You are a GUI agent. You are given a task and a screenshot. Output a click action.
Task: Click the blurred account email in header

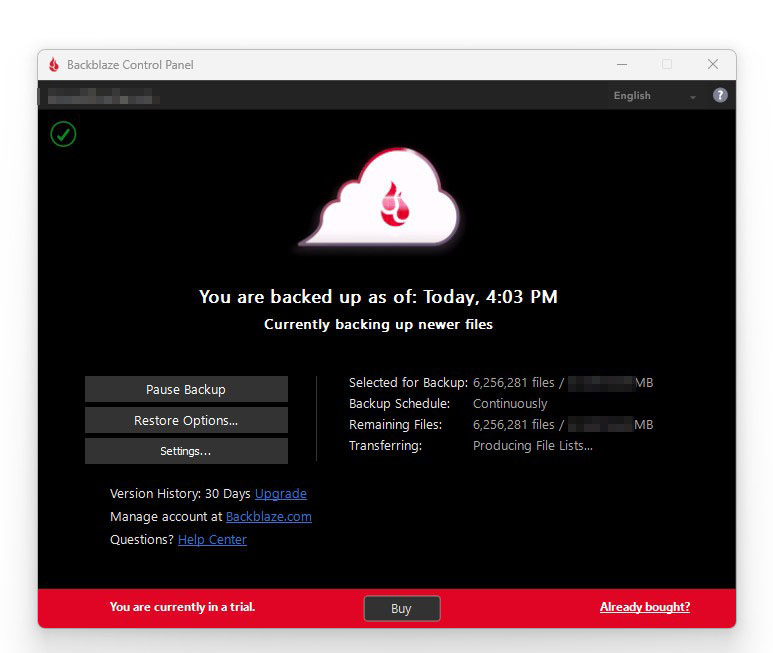(100, 96)
